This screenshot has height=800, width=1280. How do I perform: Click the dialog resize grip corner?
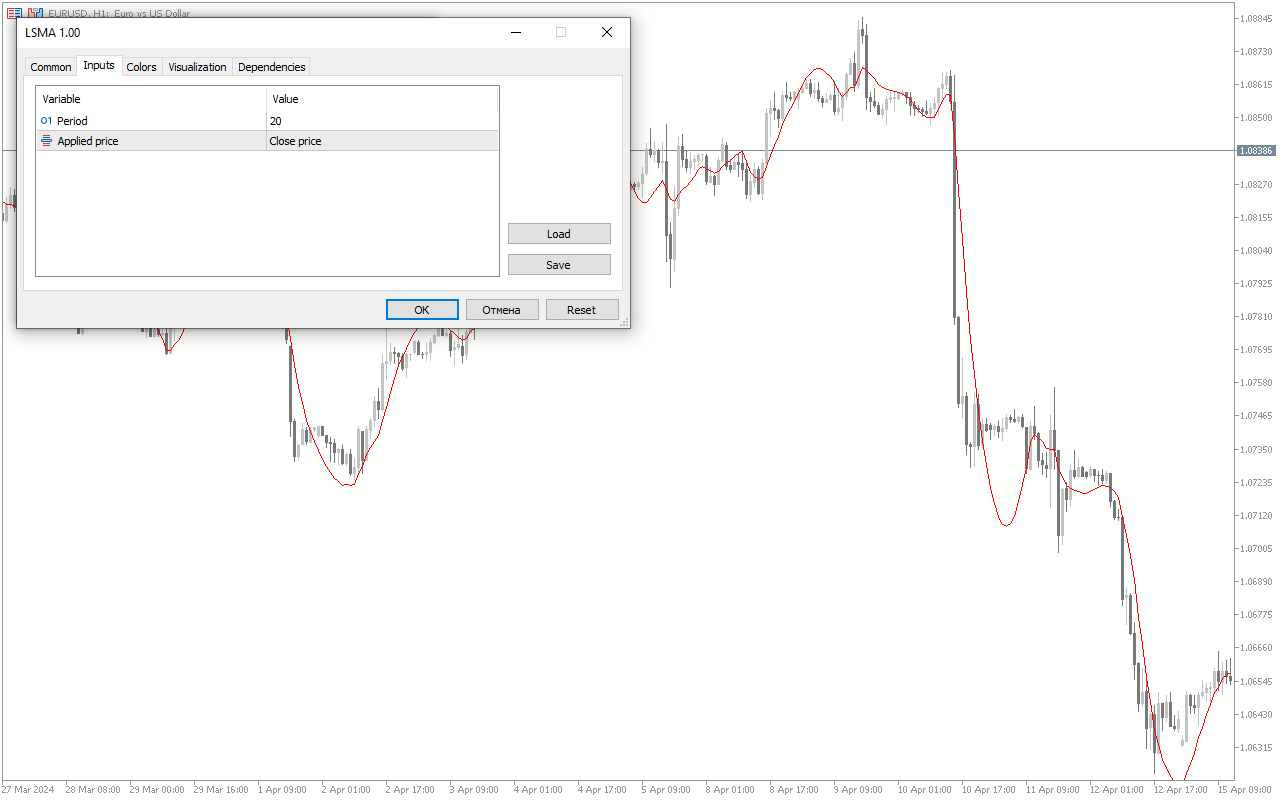click(x=624, y=322)
